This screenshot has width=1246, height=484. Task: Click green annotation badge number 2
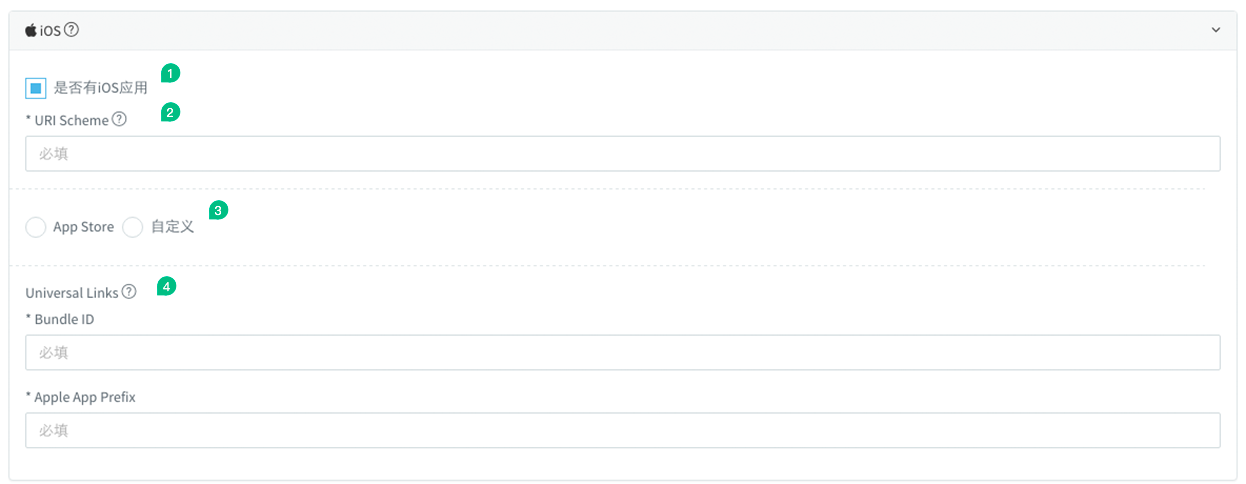(170, 113)
